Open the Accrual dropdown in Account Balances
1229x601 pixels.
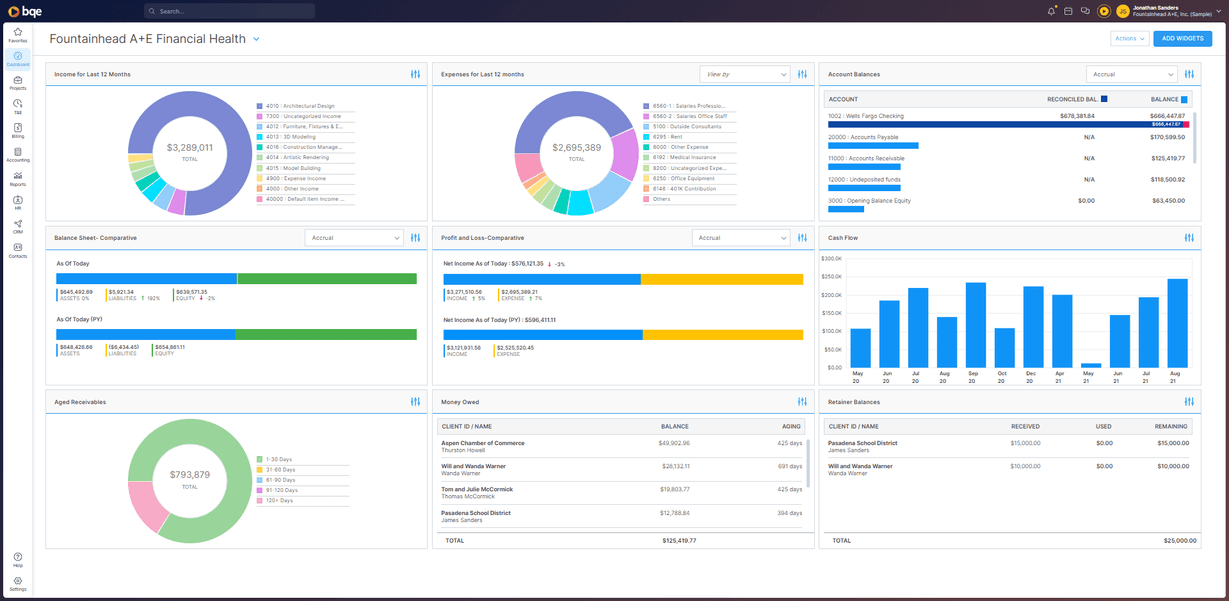pos(1131,74)
